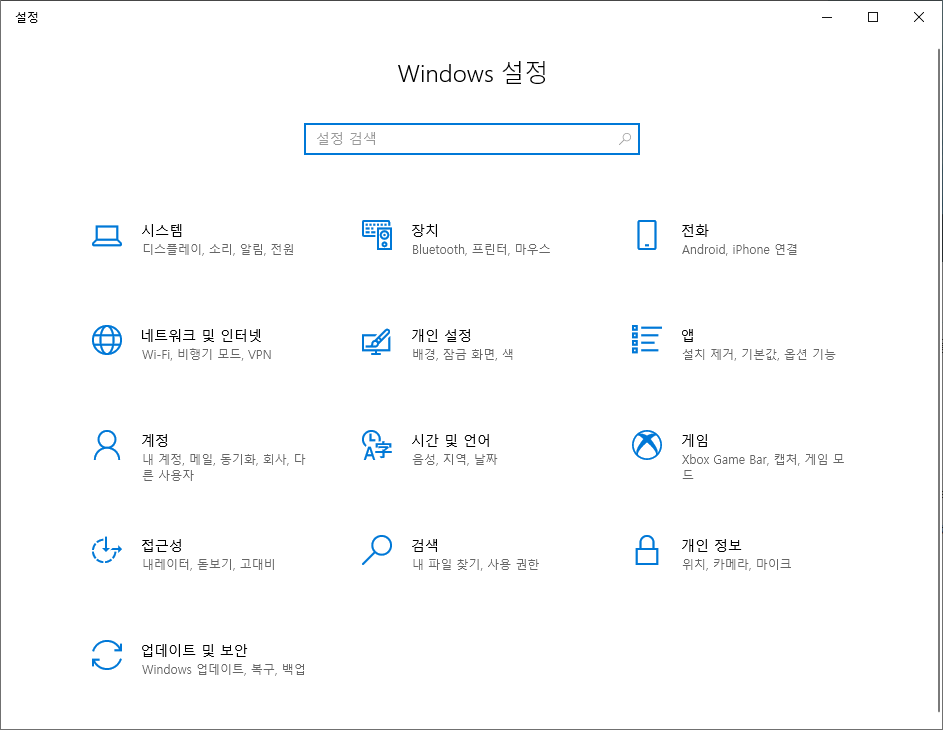Click the Network & Internet globe icon
Viewport: 943px width, 730px height.
pyautogui.click(x=107, y=340)
